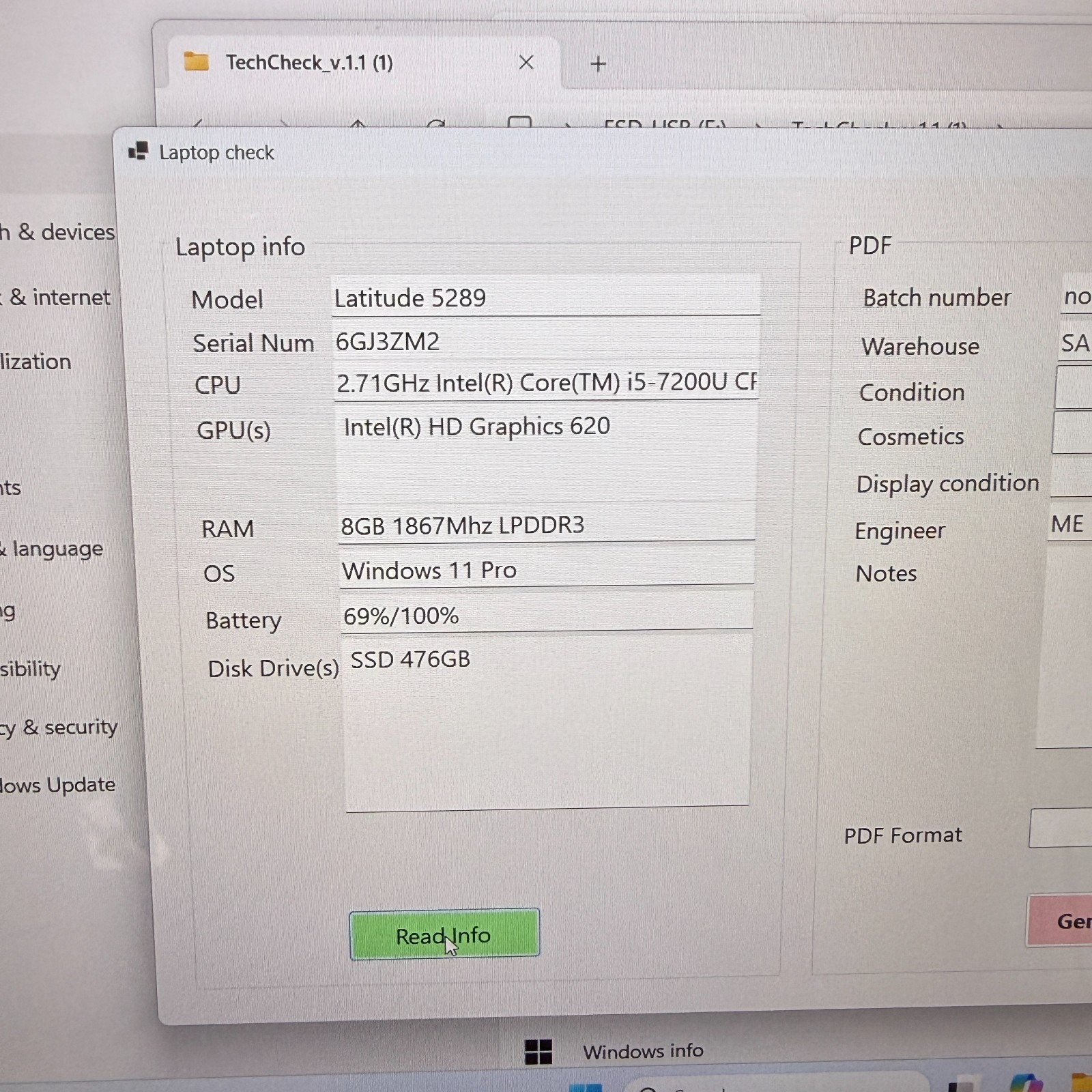
Task: Click the Display condition field
Action: point(1070,478)
